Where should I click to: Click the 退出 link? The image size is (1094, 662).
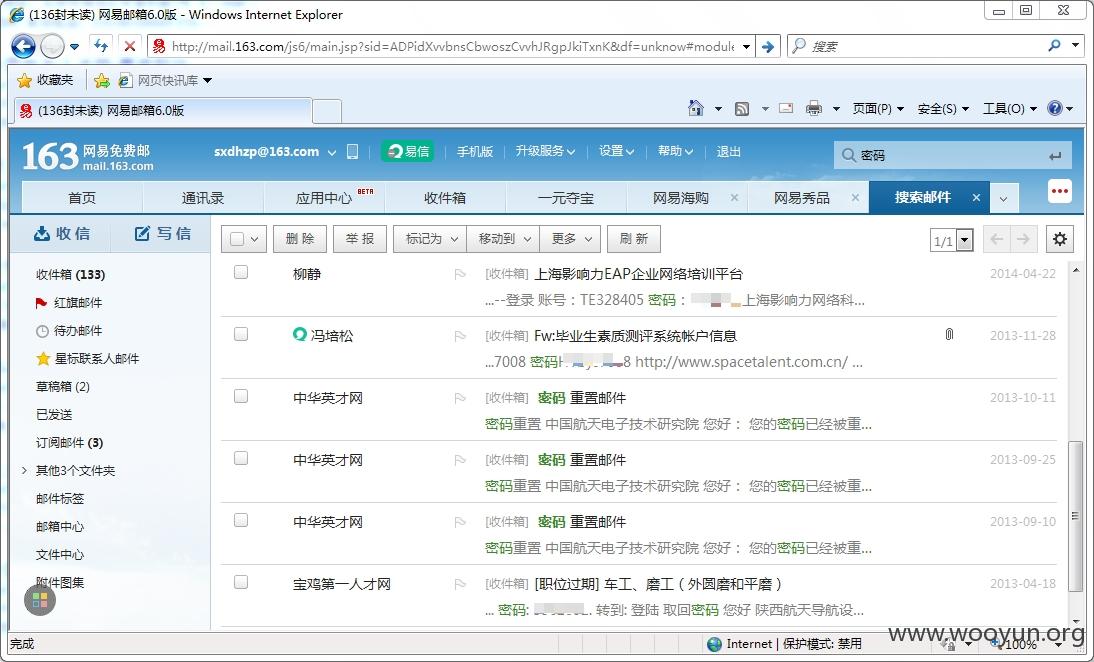[728, 151]
